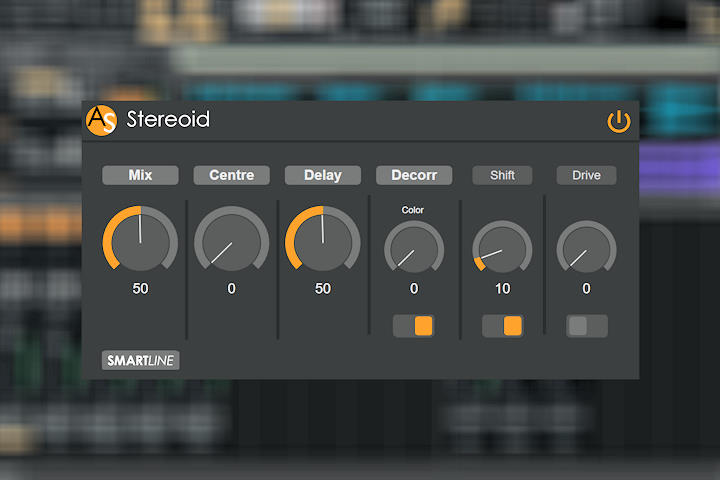Toggle the Centre section button

pos(231,175)
